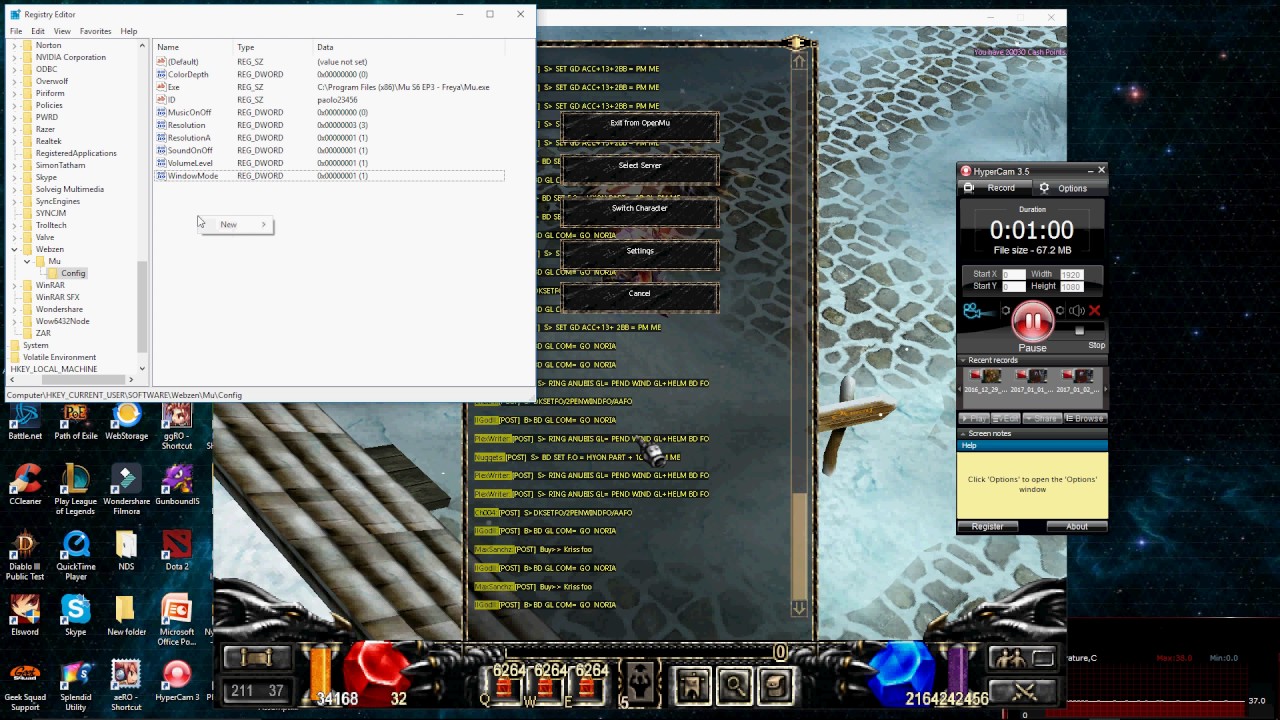Open Diablo III Public Test icon
The height and width of the screenshot is (720, 1280).
click(x=25, y=556)
